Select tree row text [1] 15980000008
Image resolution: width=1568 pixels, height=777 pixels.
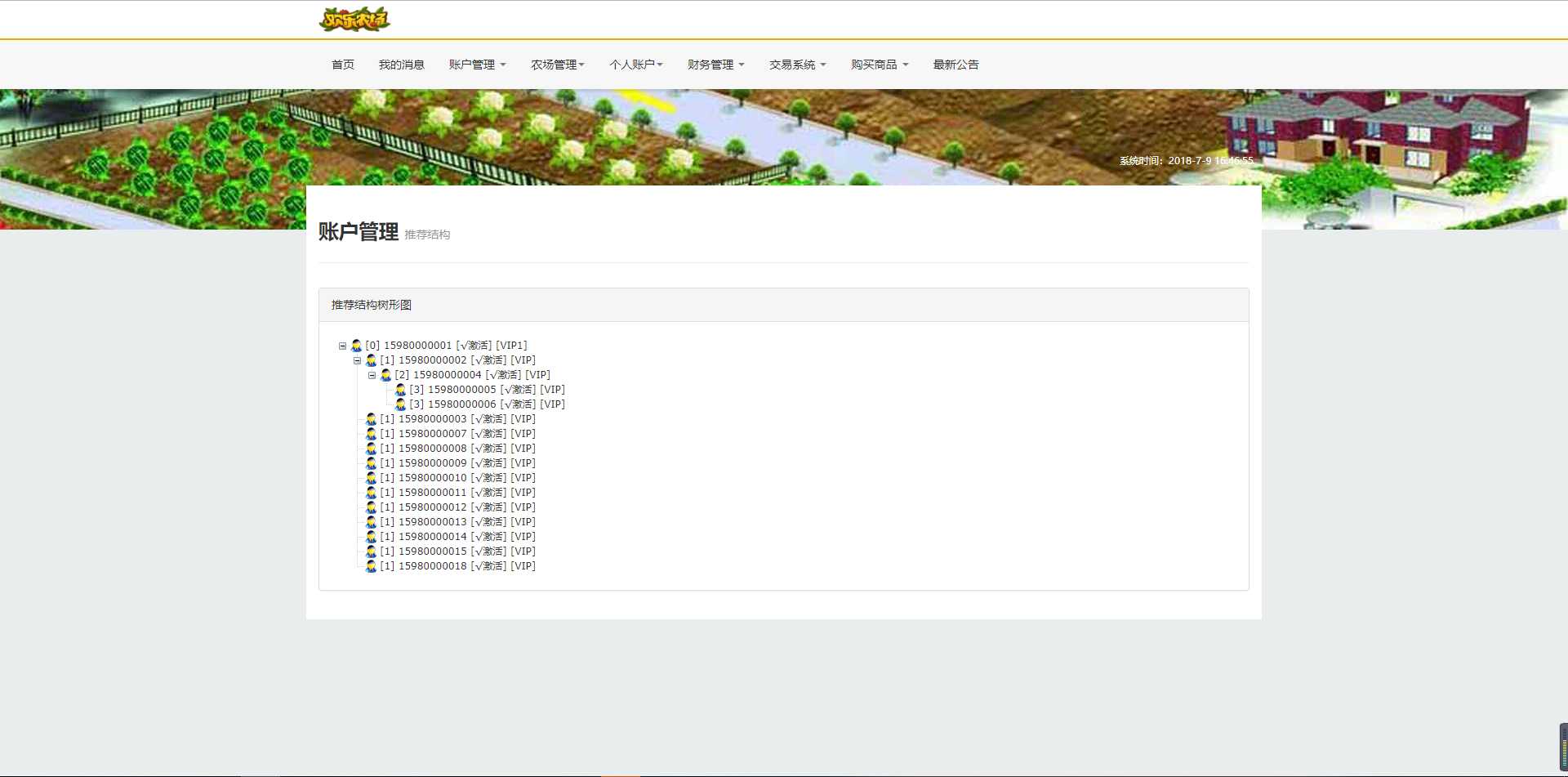click(457, 449)
